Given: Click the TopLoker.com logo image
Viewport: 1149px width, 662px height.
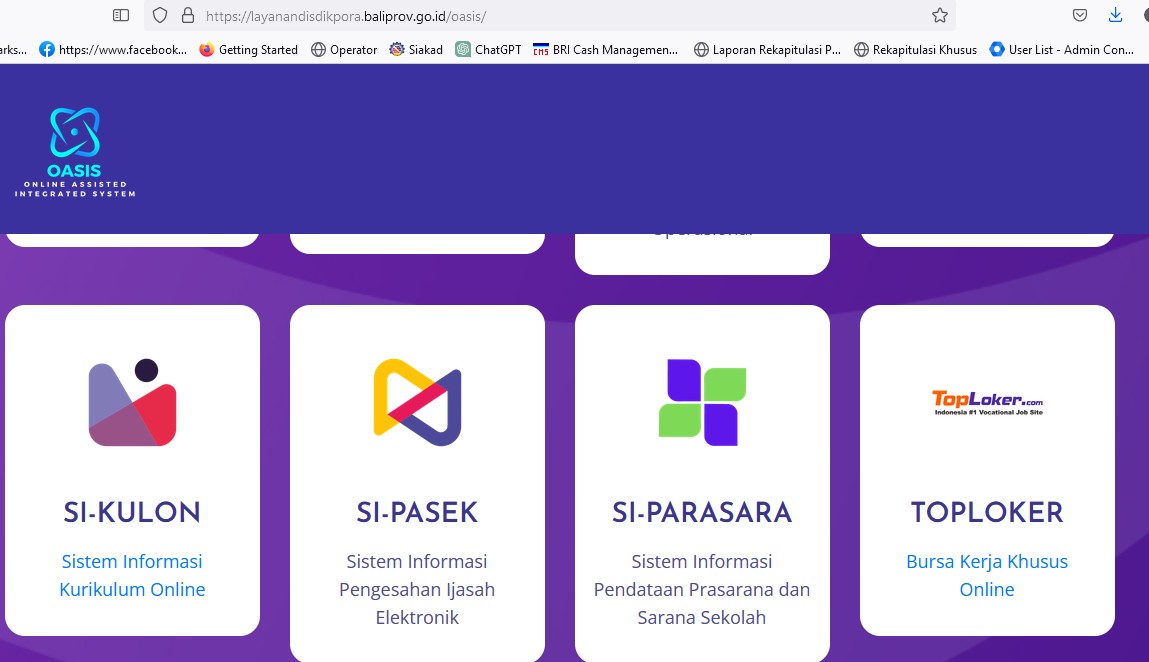Looking at the screenshot, I should click(987, 402).
